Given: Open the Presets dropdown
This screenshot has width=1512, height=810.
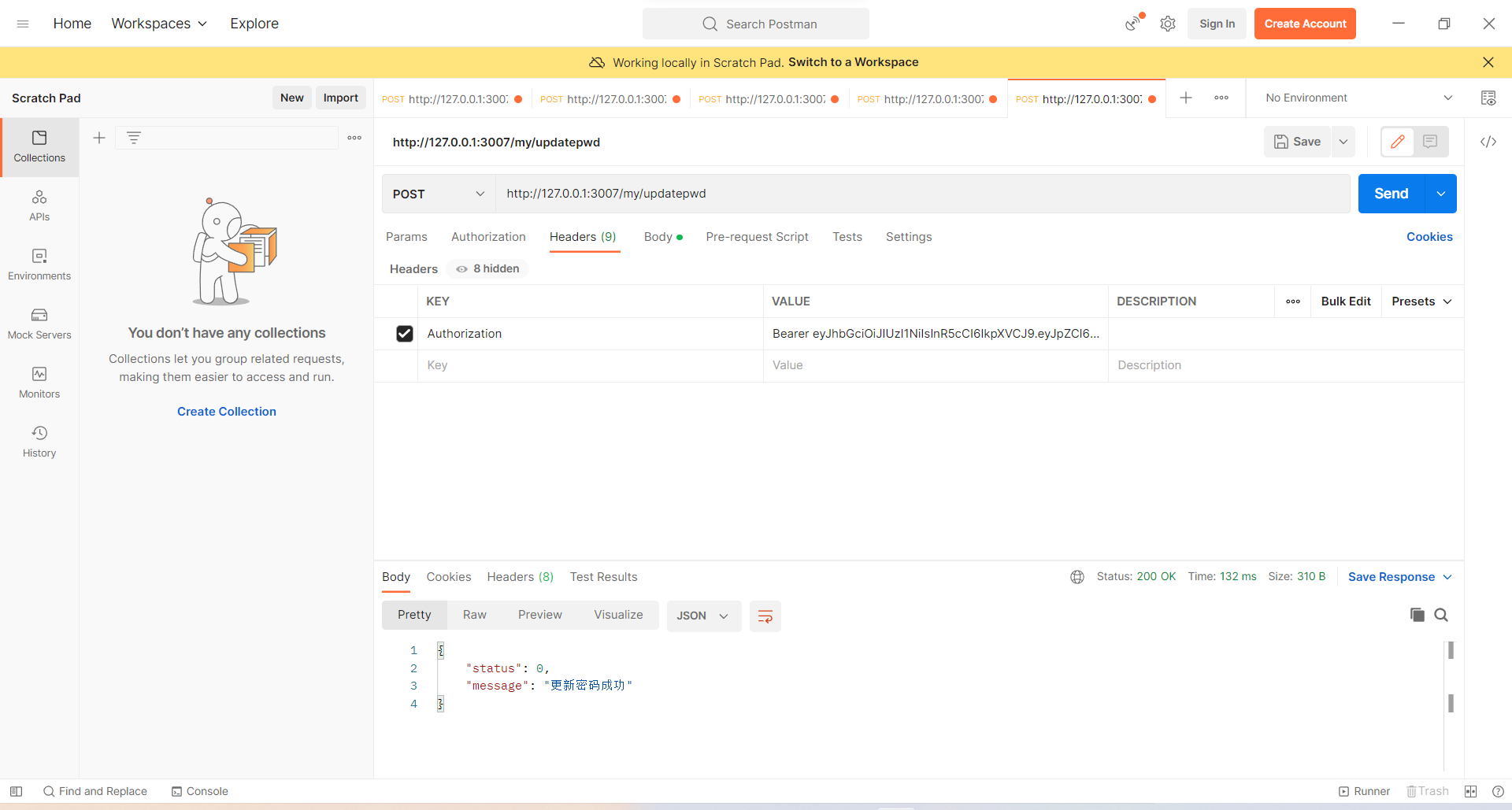Looking at the screenshot, I should (1421, 301).
